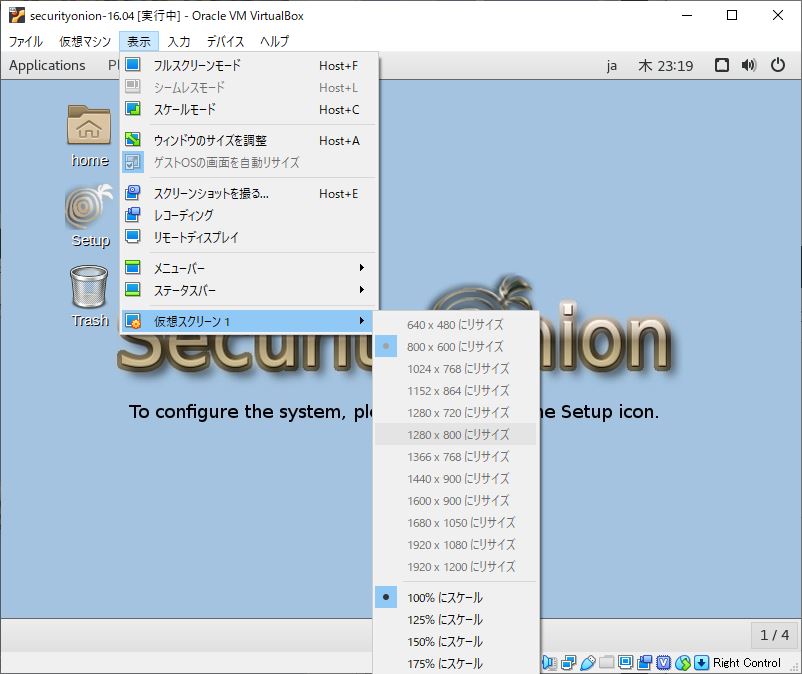Choose ウィンドウのサイズを調整 entry

coord(249,140)
